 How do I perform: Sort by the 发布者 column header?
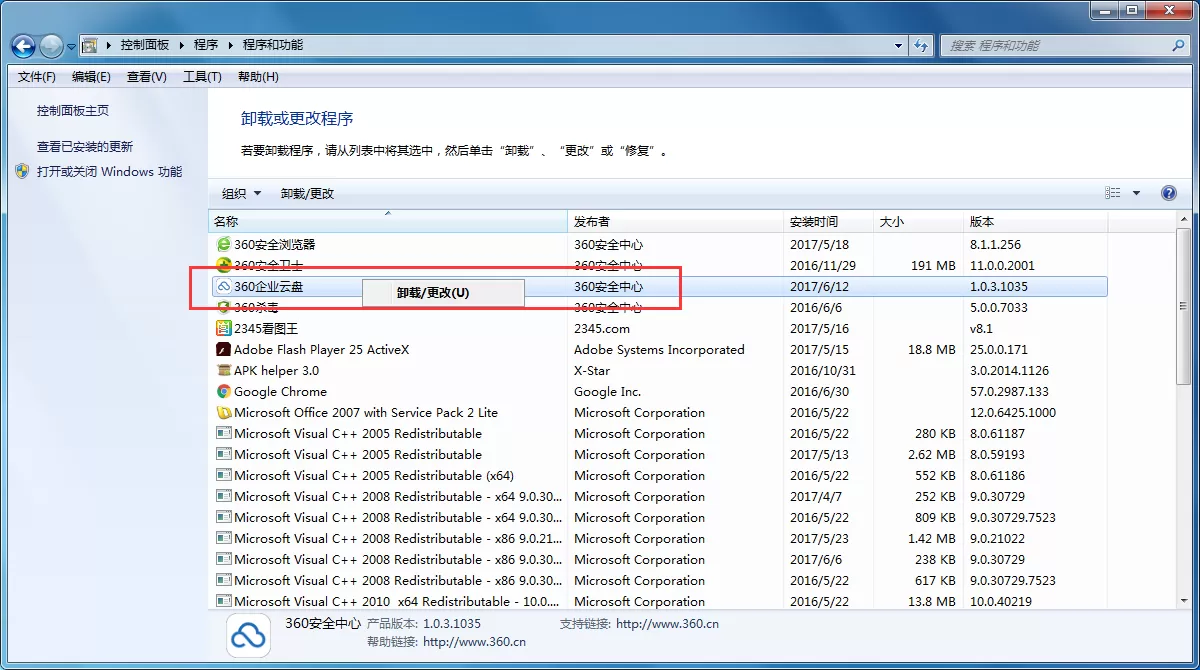[x=675, y=222]
